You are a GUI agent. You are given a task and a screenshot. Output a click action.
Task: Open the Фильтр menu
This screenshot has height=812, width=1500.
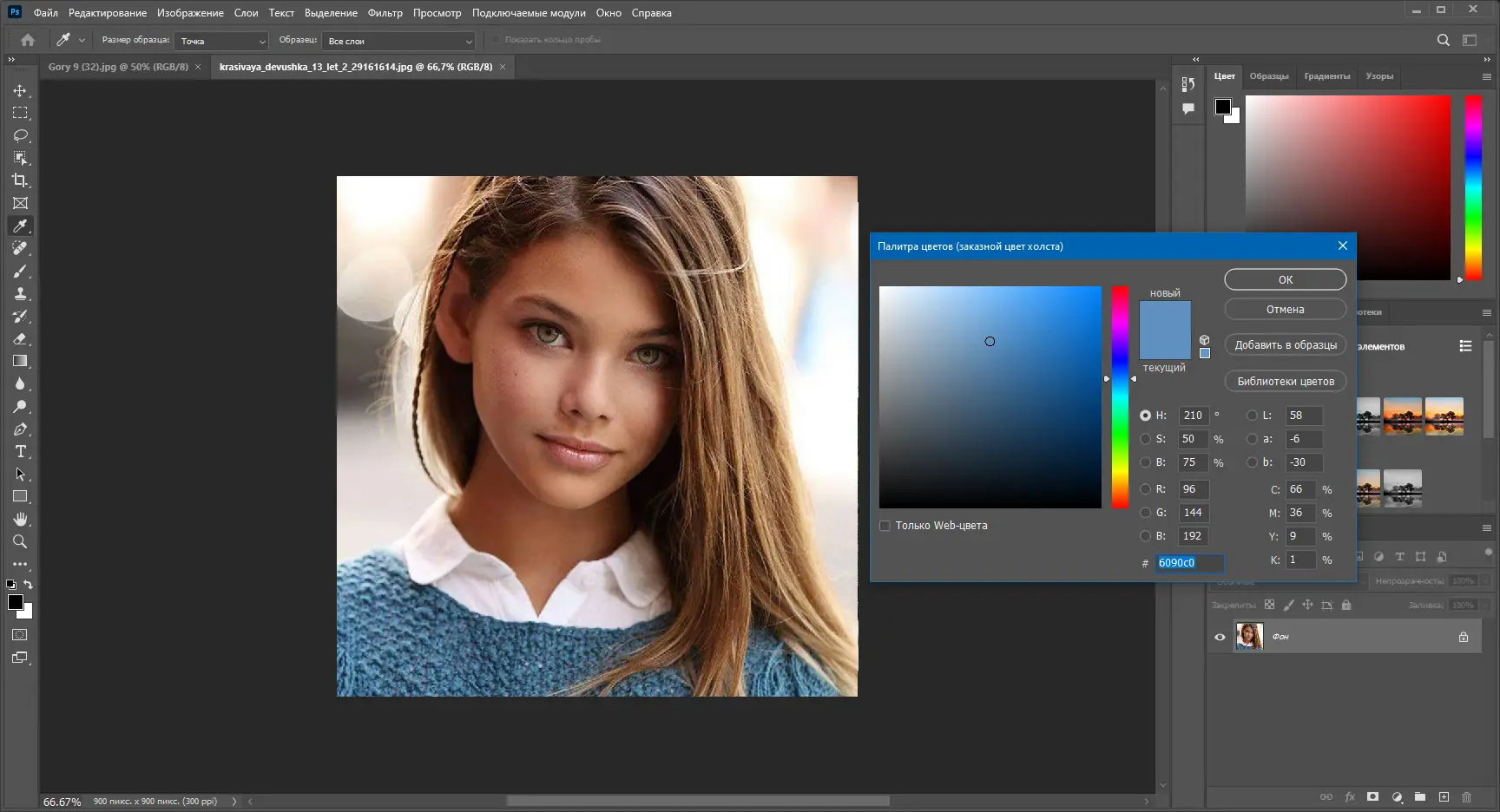click(x=385, y=12)
